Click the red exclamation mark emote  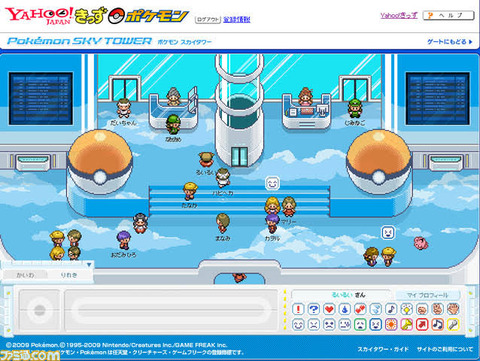pos(298,309)
